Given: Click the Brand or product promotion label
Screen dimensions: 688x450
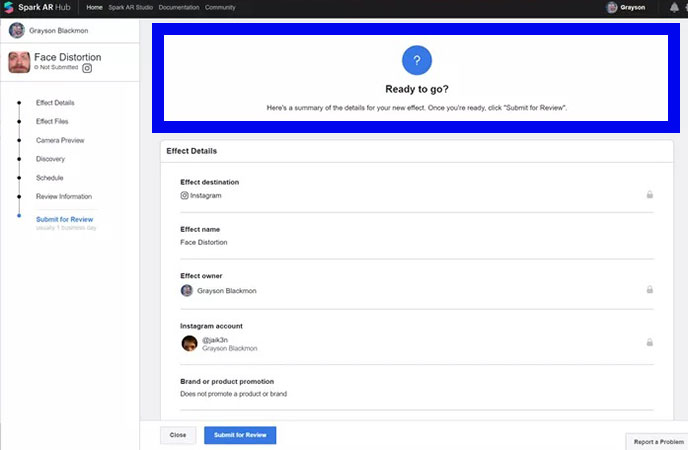Looking at the screenshot, I should (x=227, y=382).
